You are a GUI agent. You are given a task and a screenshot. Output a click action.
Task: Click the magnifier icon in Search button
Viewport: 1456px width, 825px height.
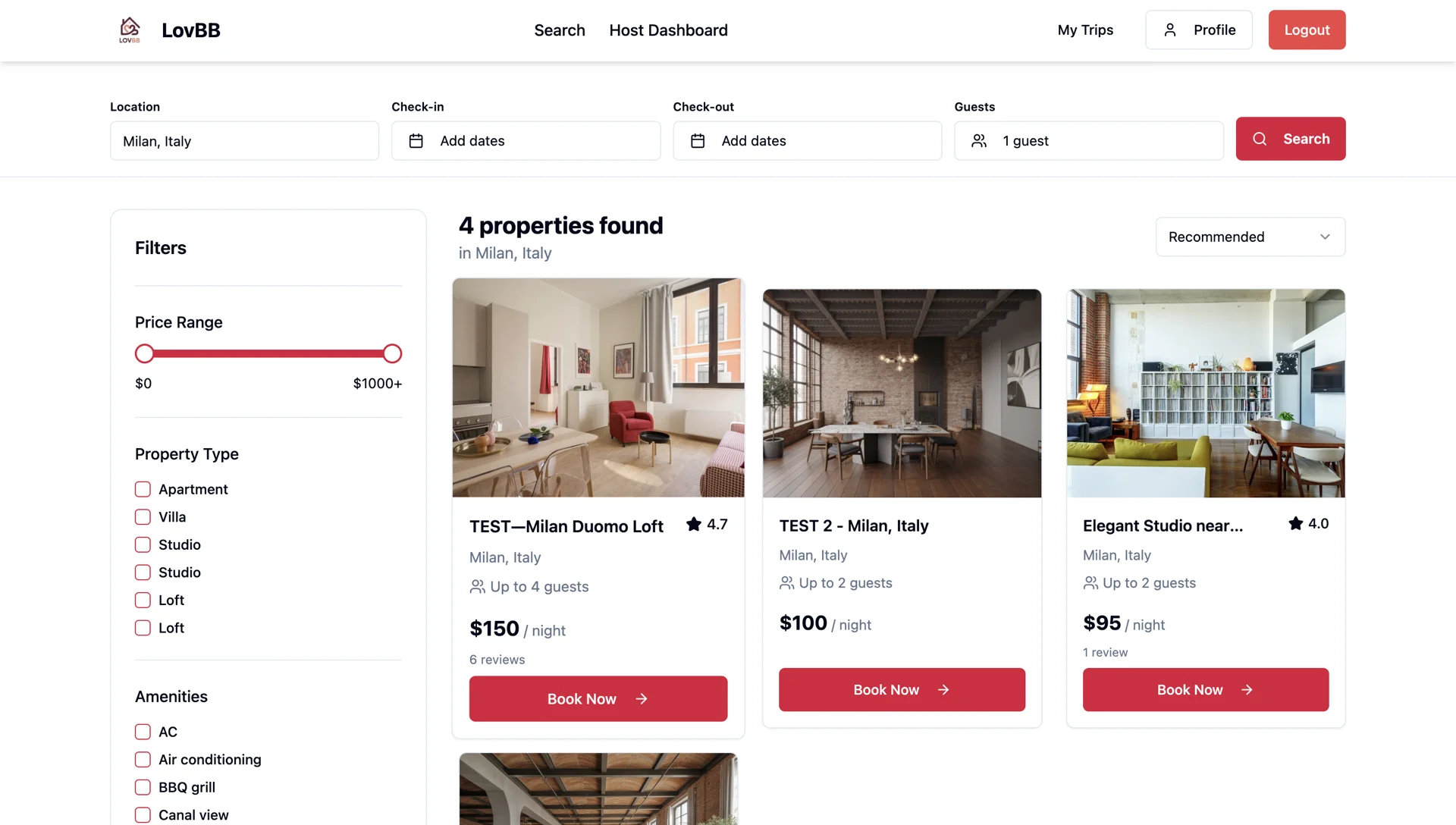point(1260,139)
